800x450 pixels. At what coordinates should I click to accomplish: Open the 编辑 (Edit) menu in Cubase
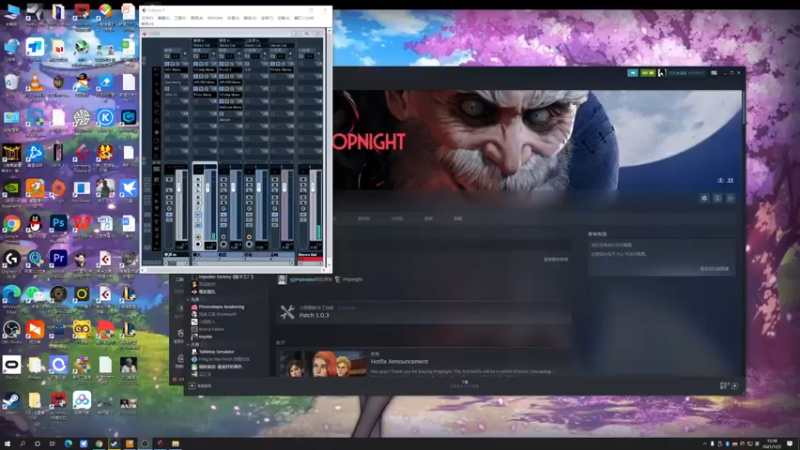(163, 18)
